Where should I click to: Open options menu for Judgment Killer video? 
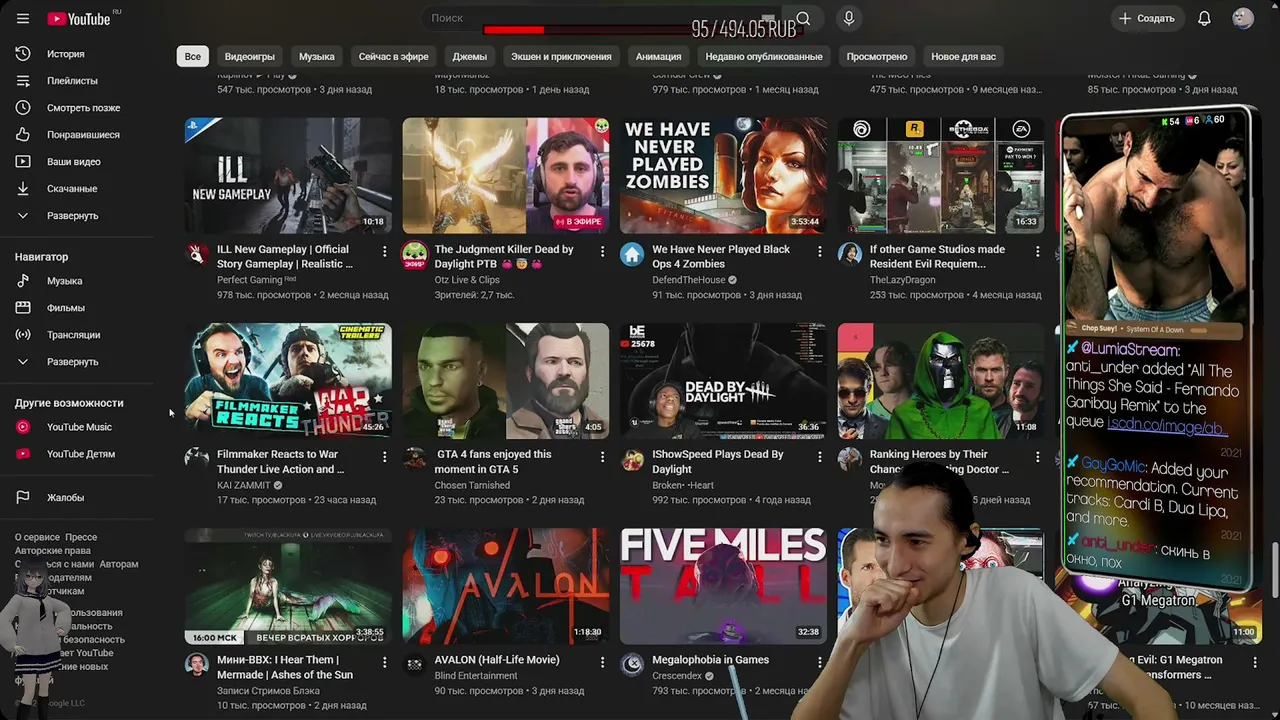(x=602, y=252)
